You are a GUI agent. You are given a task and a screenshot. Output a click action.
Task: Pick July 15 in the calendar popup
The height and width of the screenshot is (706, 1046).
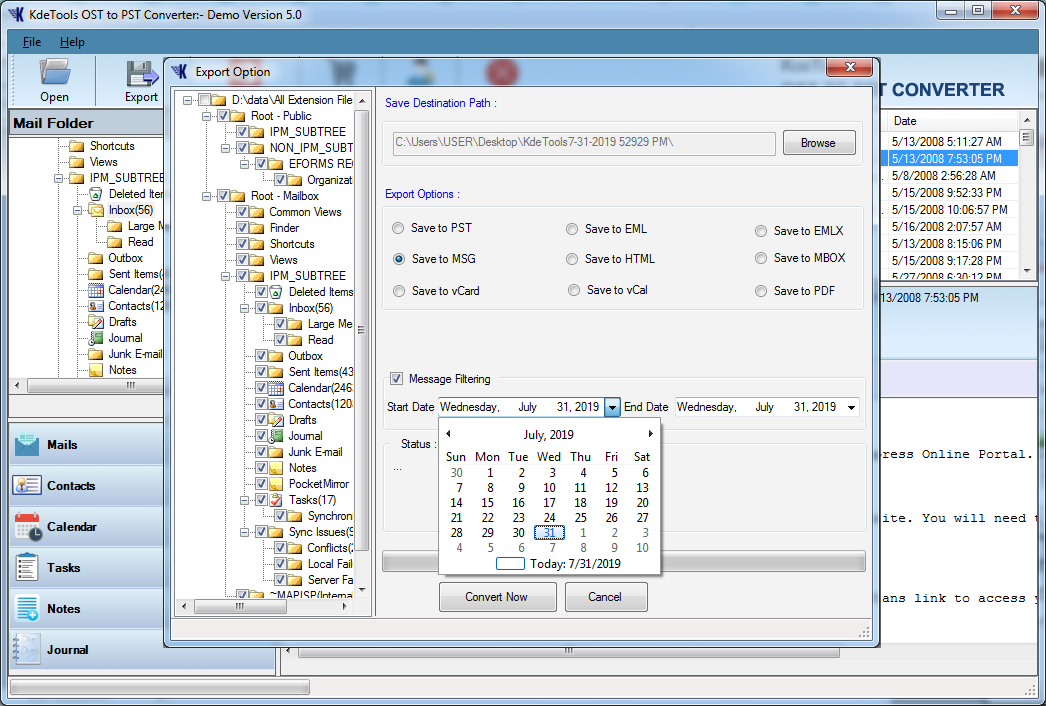[x=488, y=502]
